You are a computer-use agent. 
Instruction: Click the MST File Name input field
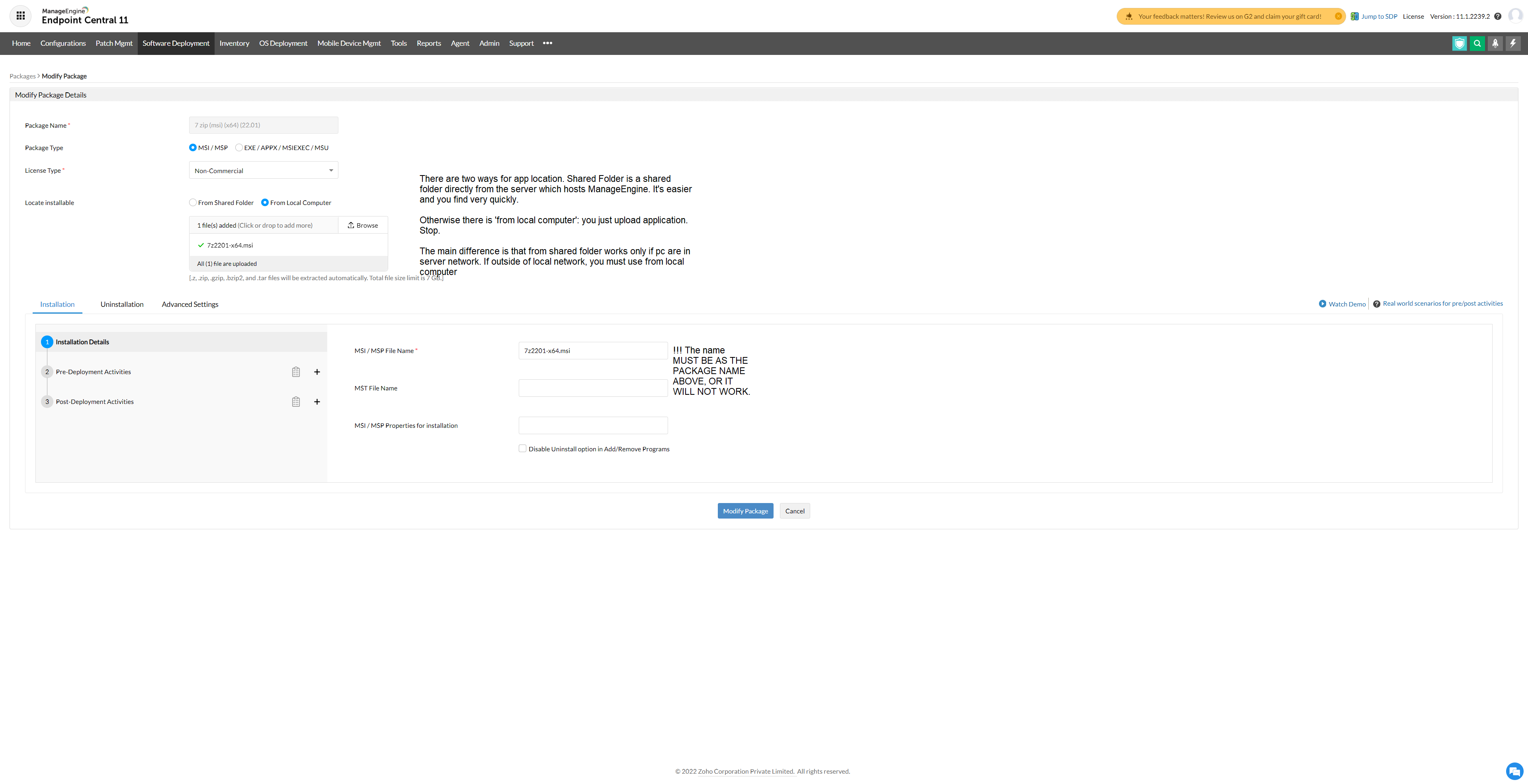pyautogui.click(x=592, y=388)
